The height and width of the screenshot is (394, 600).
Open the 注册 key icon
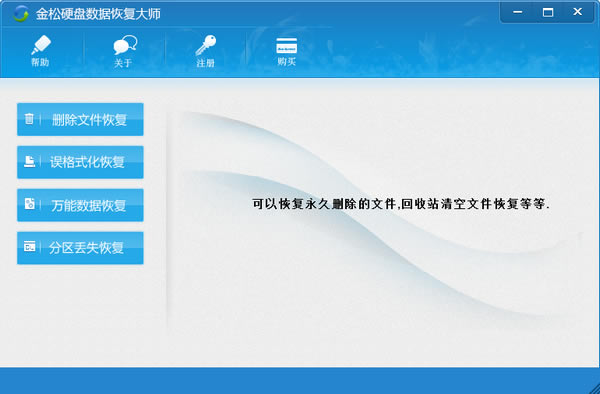206,45
